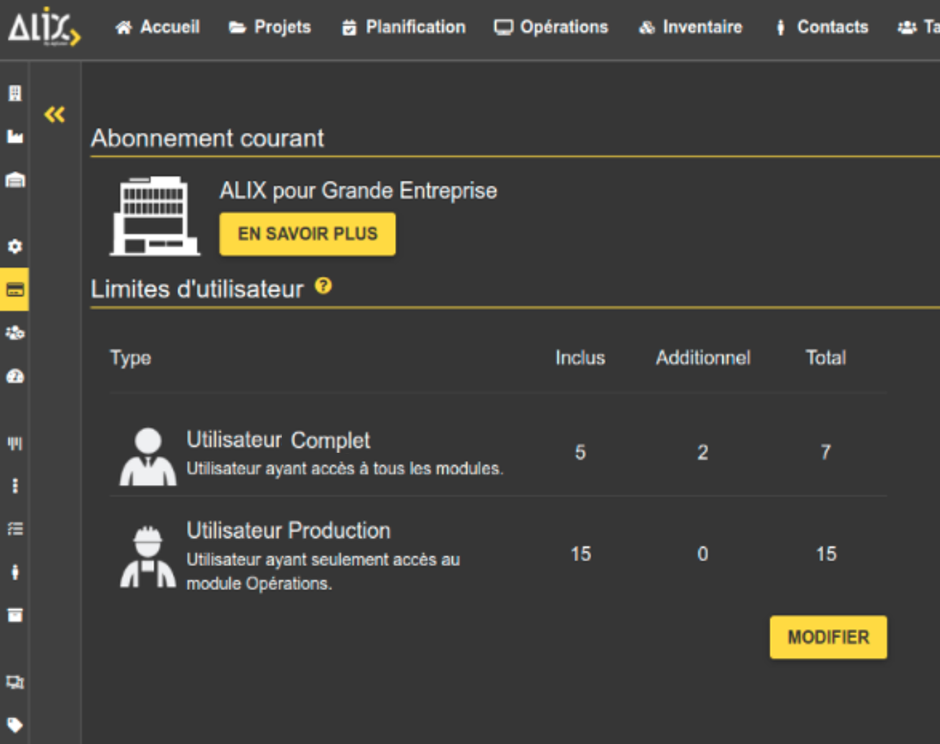
Task: Open the devices icon in the sidebar
Action: point(15,682)
